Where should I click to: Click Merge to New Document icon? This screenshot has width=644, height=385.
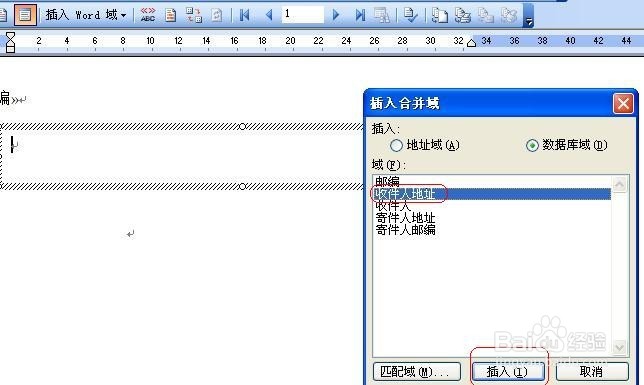(x=439, y=15)
